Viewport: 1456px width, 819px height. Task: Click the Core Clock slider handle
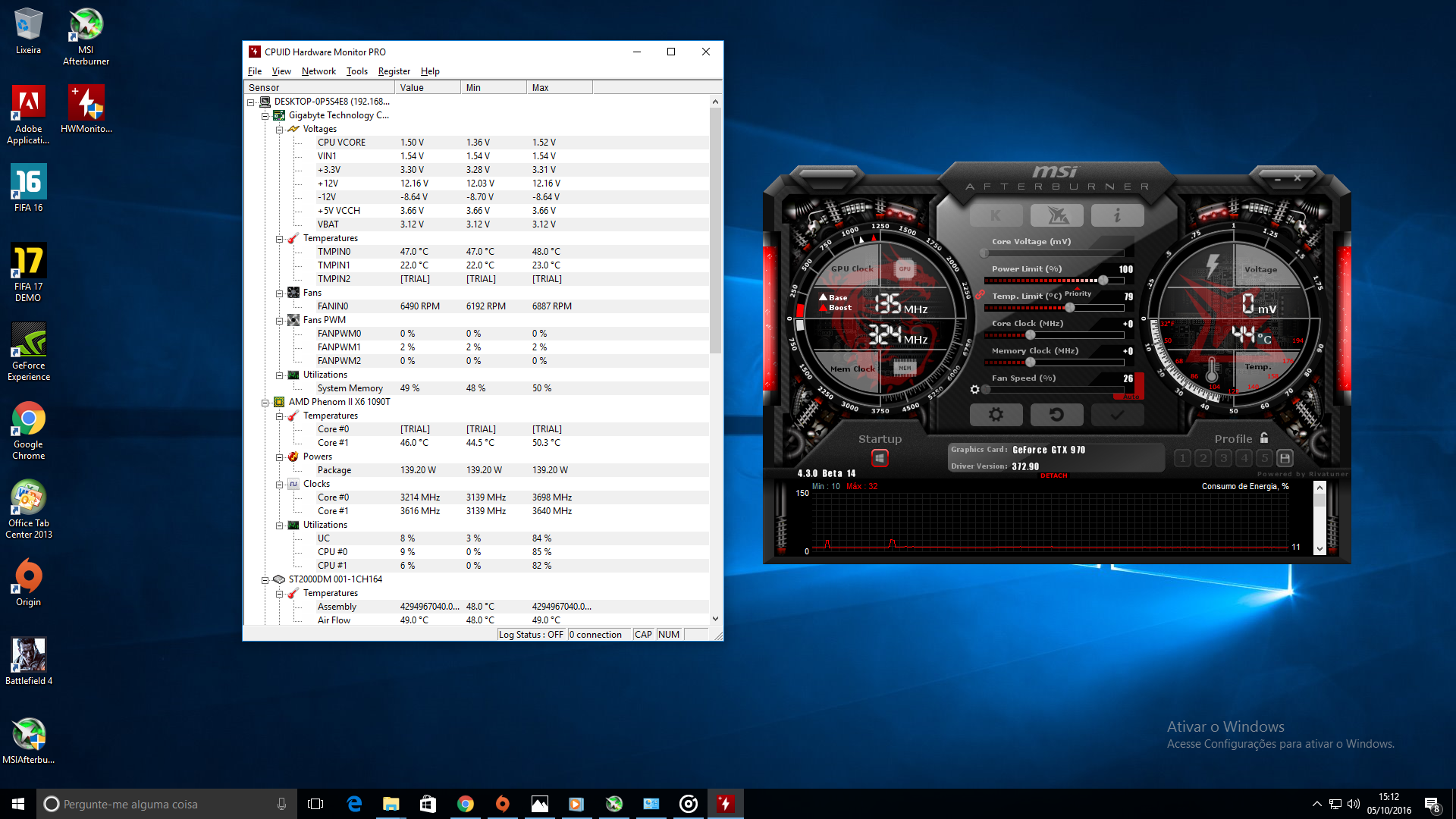(1031, 335)
